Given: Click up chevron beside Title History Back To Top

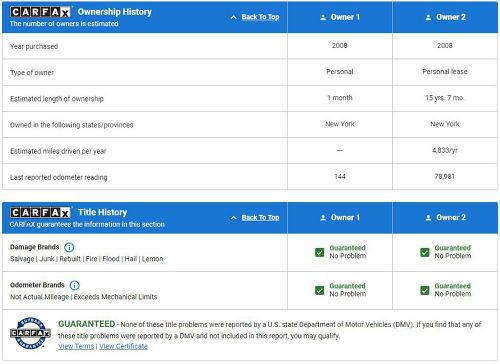Looking at the screenshot, I should (x=234, y=218).
